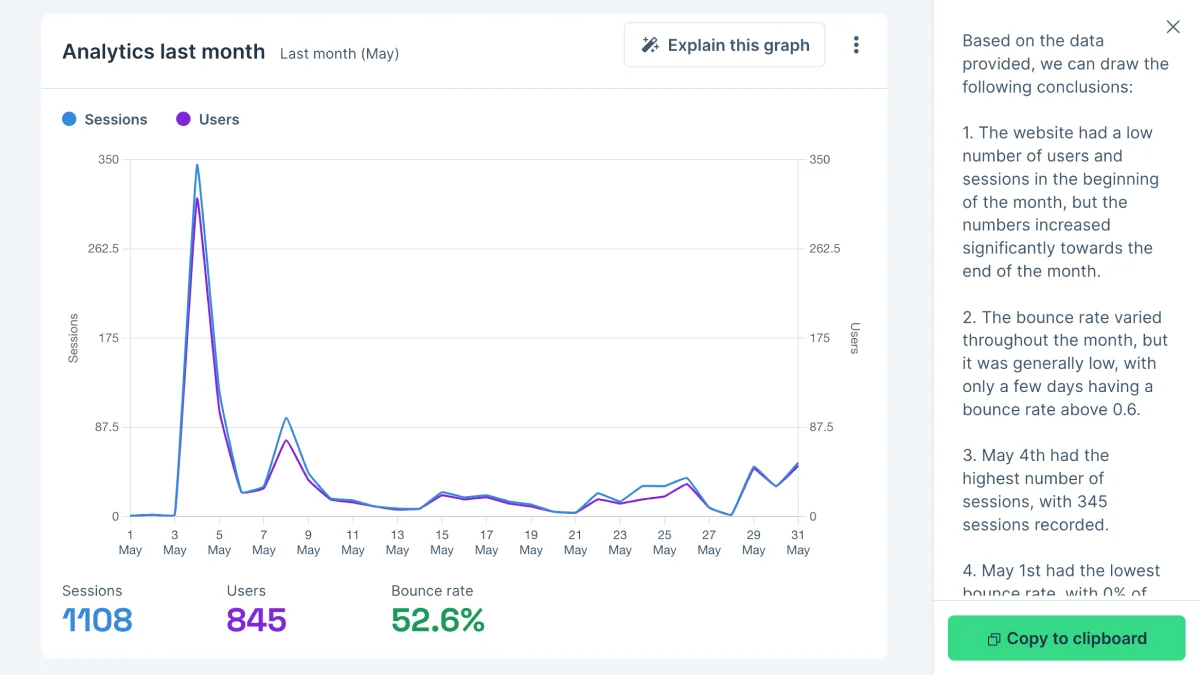This screenshot has height=675, width=1200.
Task: Click the Analytics last month title
Action: point(164,52)
